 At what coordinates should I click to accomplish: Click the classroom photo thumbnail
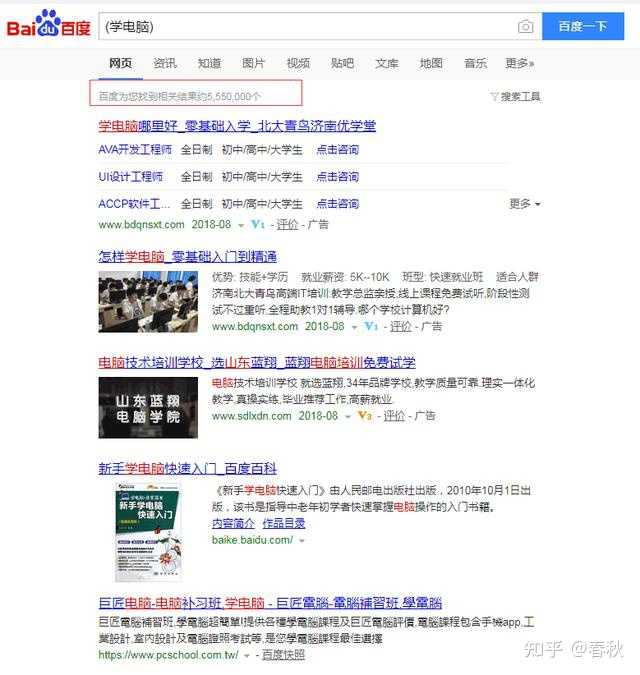coord(148,302)
